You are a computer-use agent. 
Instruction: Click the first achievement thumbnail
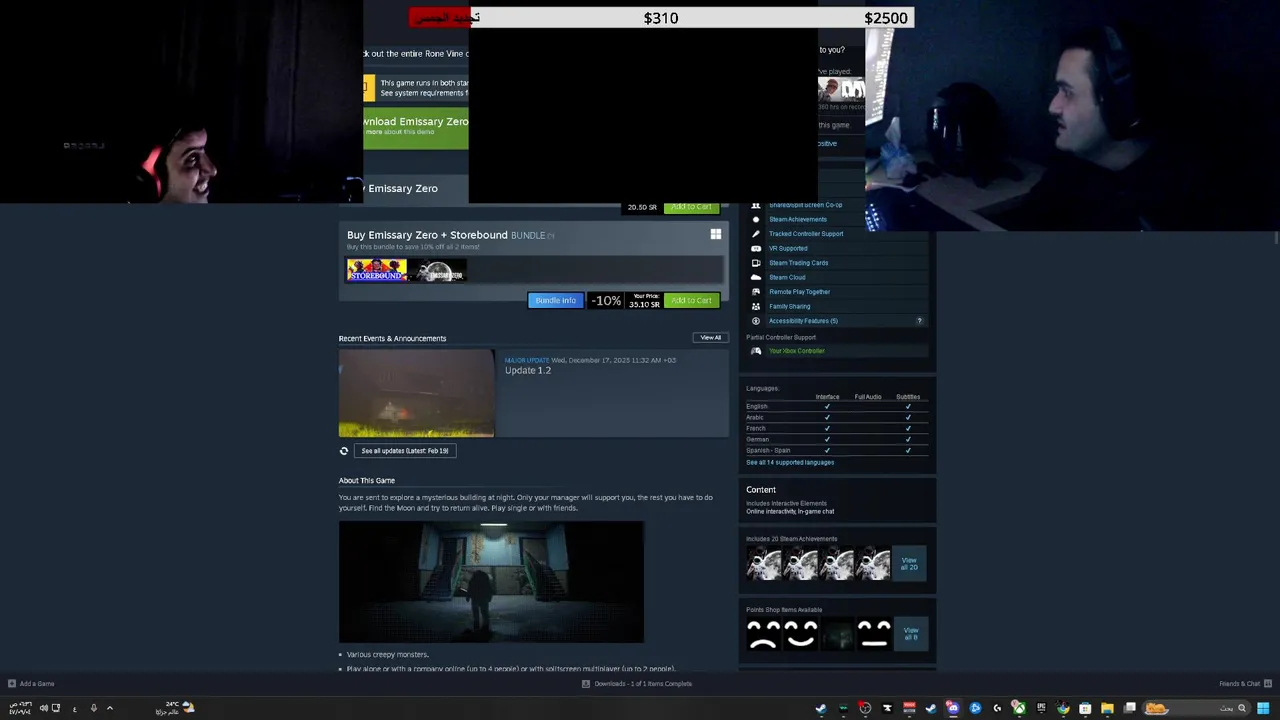tap(763, 564)
